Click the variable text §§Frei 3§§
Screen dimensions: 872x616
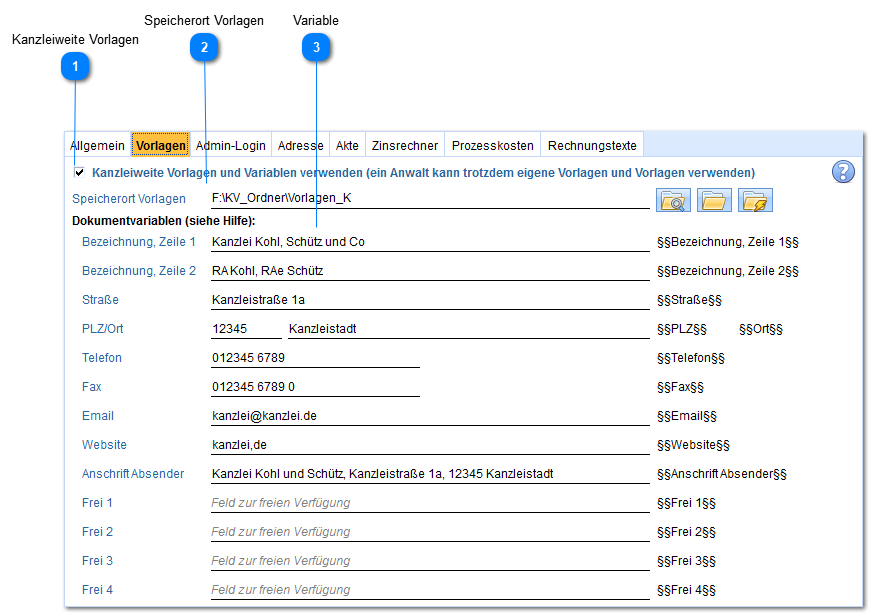coord(686,560)
